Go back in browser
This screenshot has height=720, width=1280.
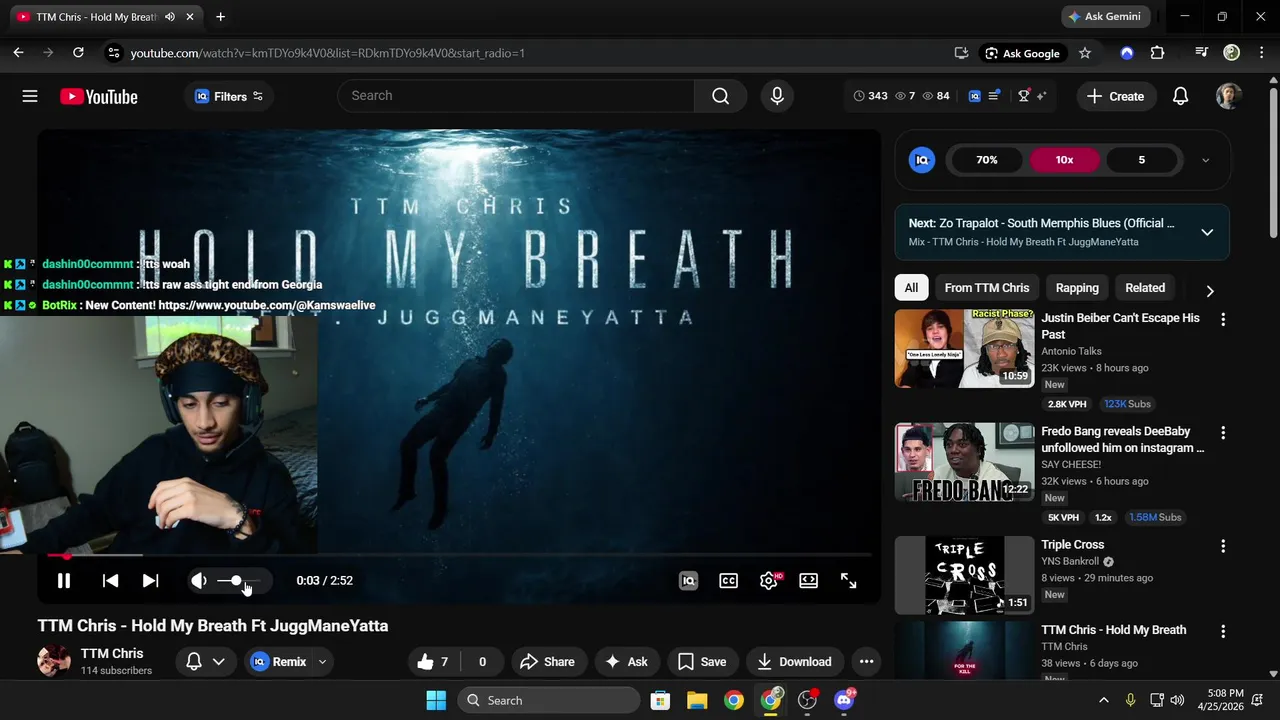point(18,53)
